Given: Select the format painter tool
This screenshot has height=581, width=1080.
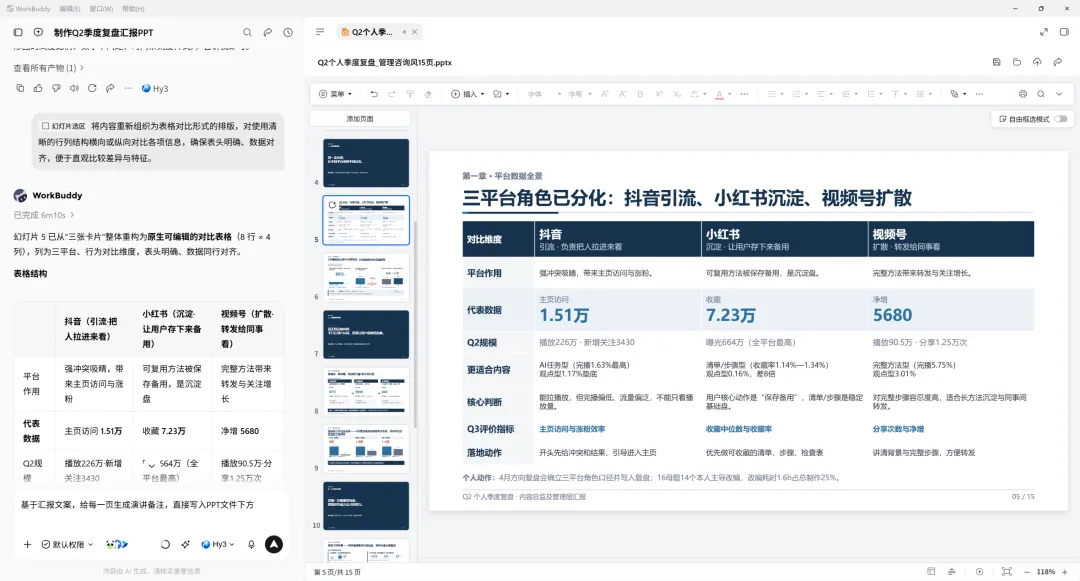Looking at the screenshot, I should click(x=410, y=94).
